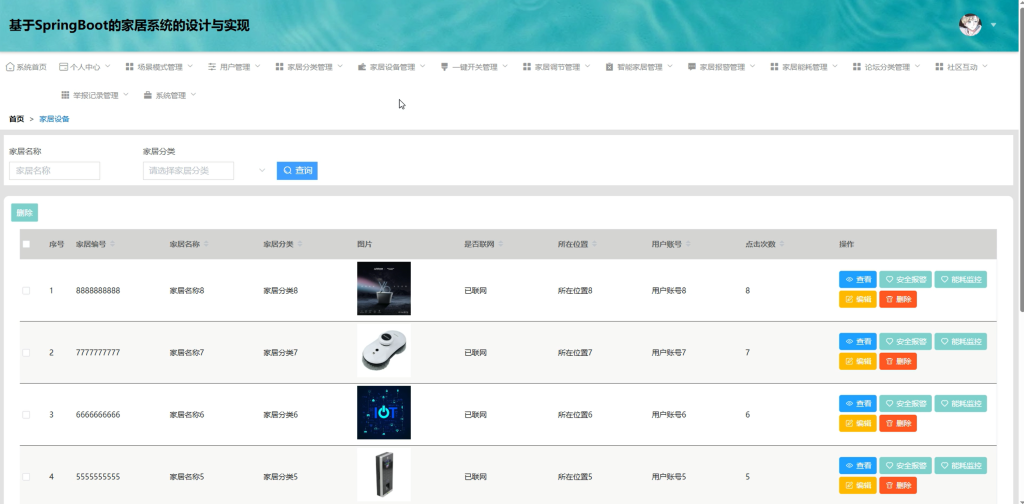
Task: Edit the 家居名称5 row via 编辑
Action: 857,485
